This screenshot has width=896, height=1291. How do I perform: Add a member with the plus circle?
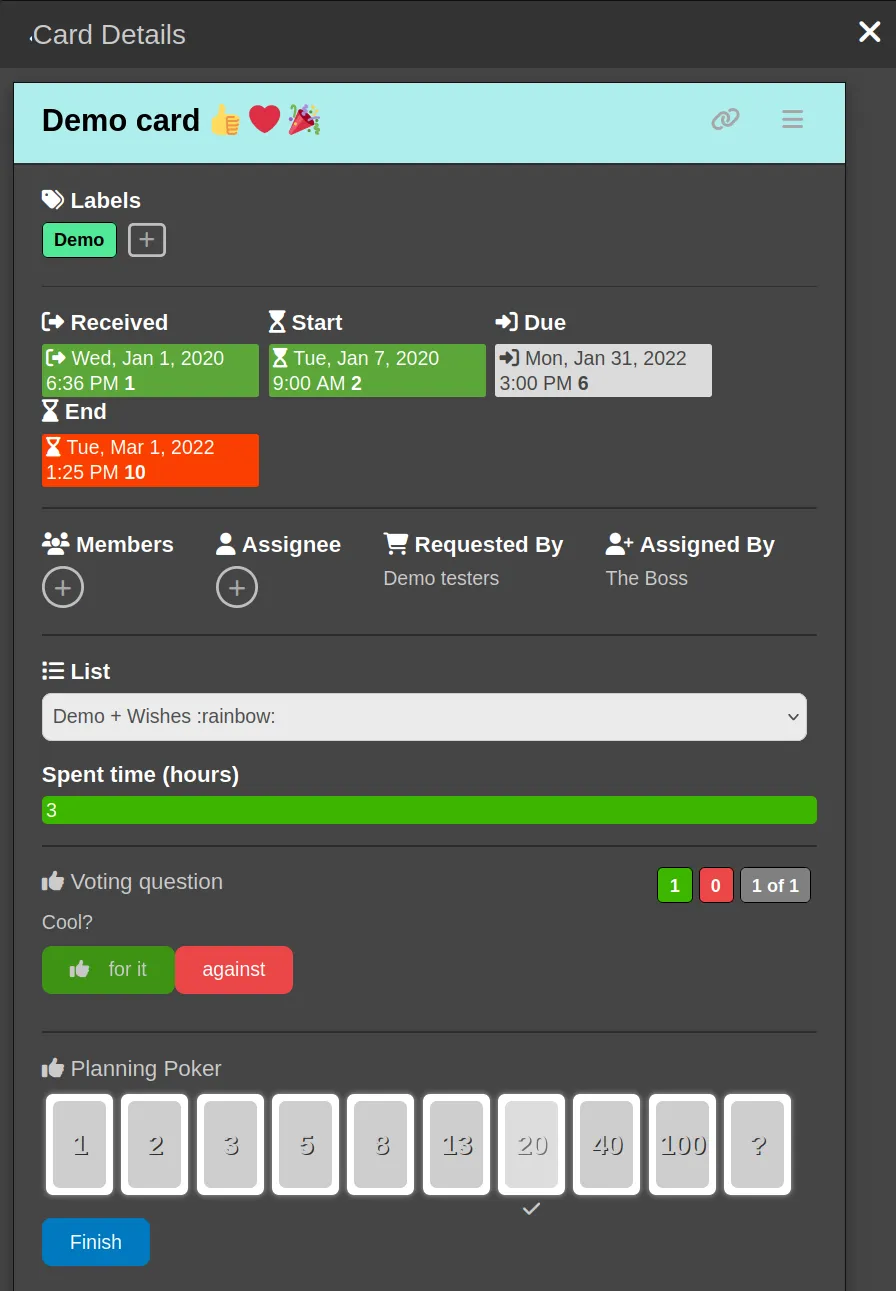coord(63,588)
